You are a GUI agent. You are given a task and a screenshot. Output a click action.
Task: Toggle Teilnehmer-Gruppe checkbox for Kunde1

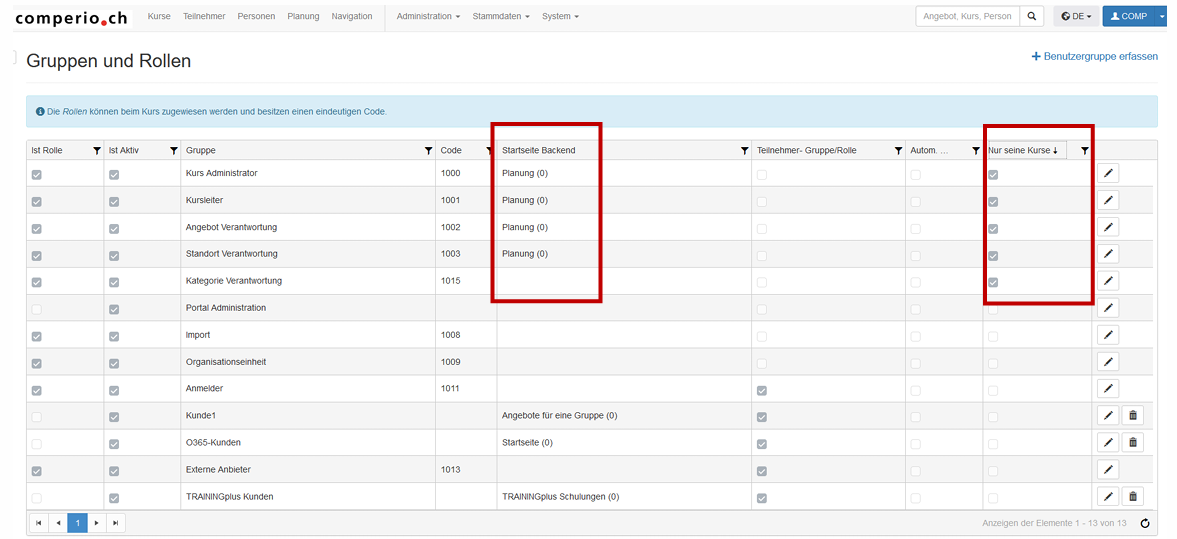point(762,417)
